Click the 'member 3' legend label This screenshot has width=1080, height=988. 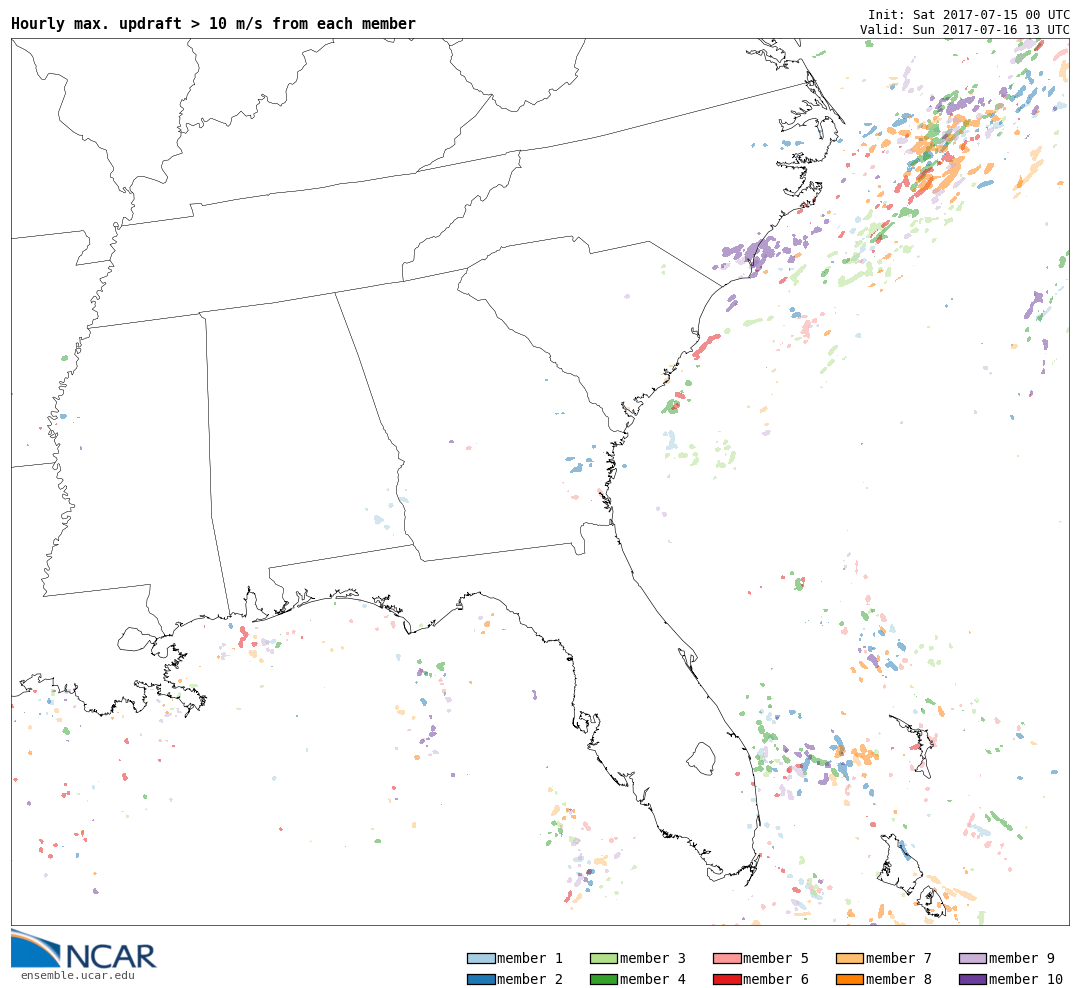click(653, 958)
